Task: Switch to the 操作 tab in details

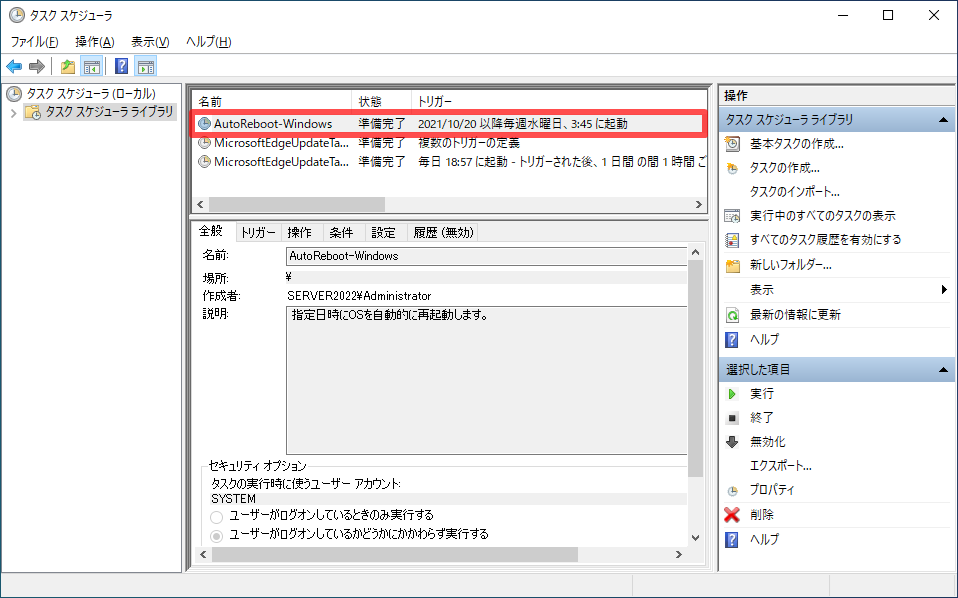Action: coord(300,233)
